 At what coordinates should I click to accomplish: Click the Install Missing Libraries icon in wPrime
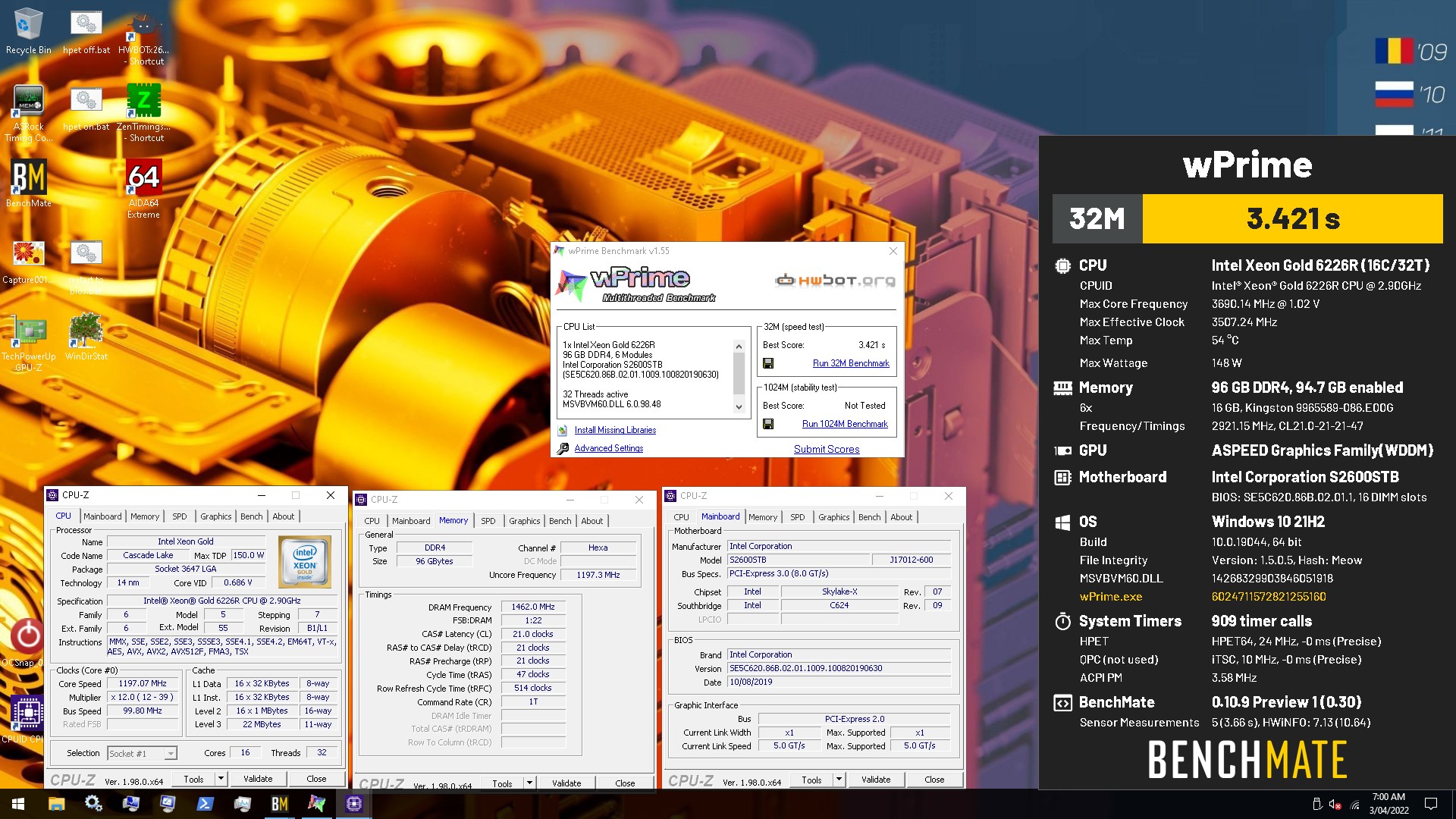[563, 430]
